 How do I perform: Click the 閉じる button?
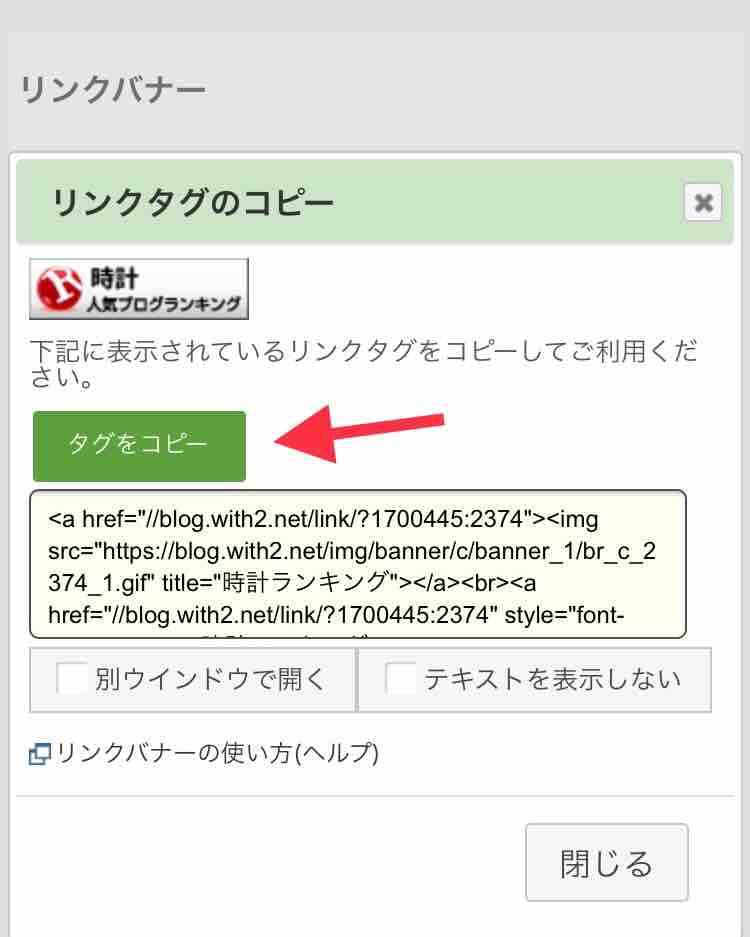tap(607, 862)
